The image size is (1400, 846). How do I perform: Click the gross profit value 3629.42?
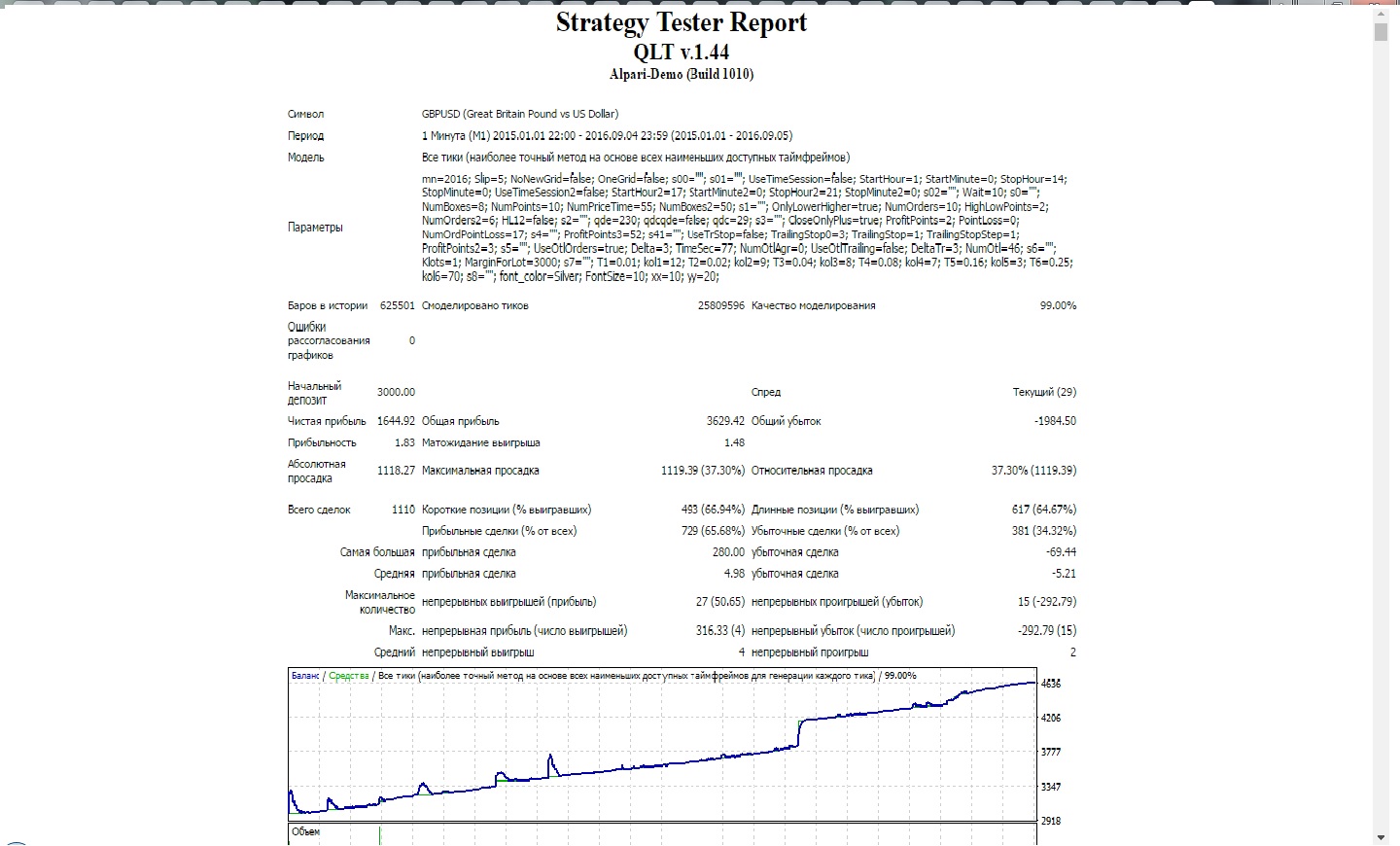[x=725, y=421]
